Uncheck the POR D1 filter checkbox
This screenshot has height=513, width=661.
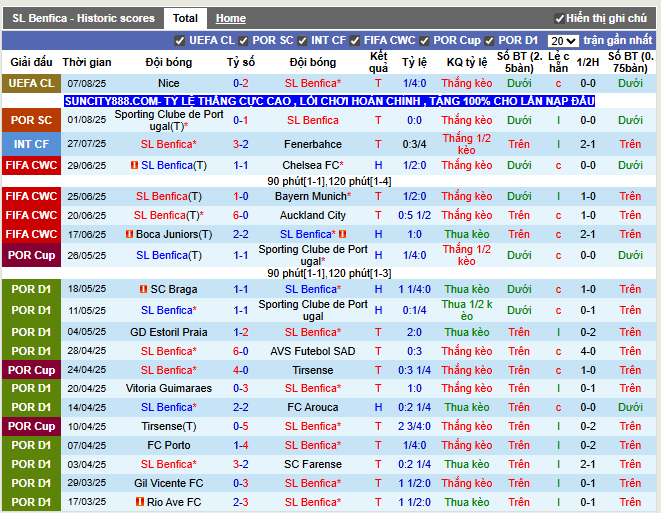(489, 41)
